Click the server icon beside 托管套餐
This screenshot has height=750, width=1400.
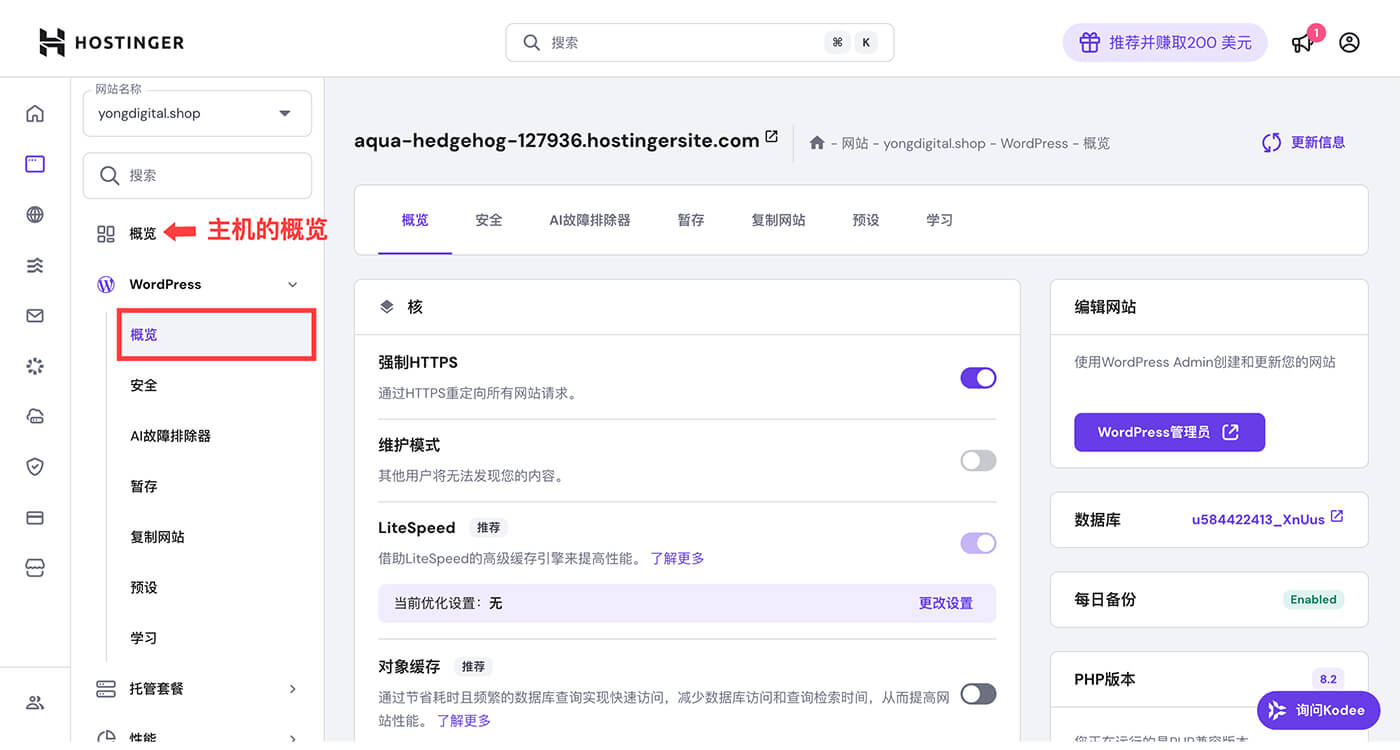(x=106, y=689)
